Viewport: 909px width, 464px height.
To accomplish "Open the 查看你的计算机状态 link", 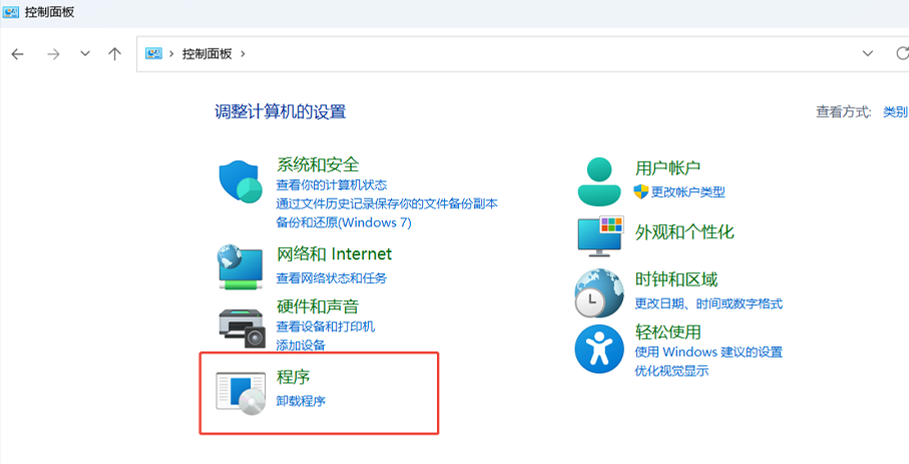I will tap(331, 185).
